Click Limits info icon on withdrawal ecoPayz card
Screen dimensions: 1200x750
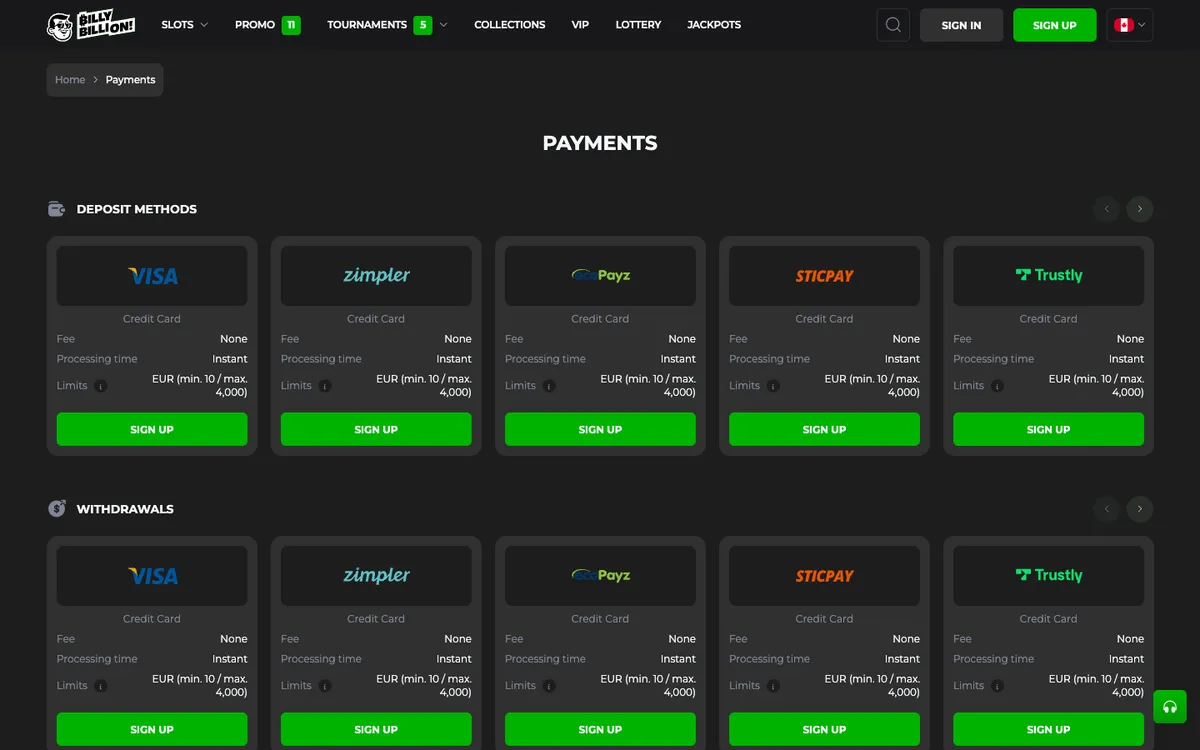click(549, 686)
